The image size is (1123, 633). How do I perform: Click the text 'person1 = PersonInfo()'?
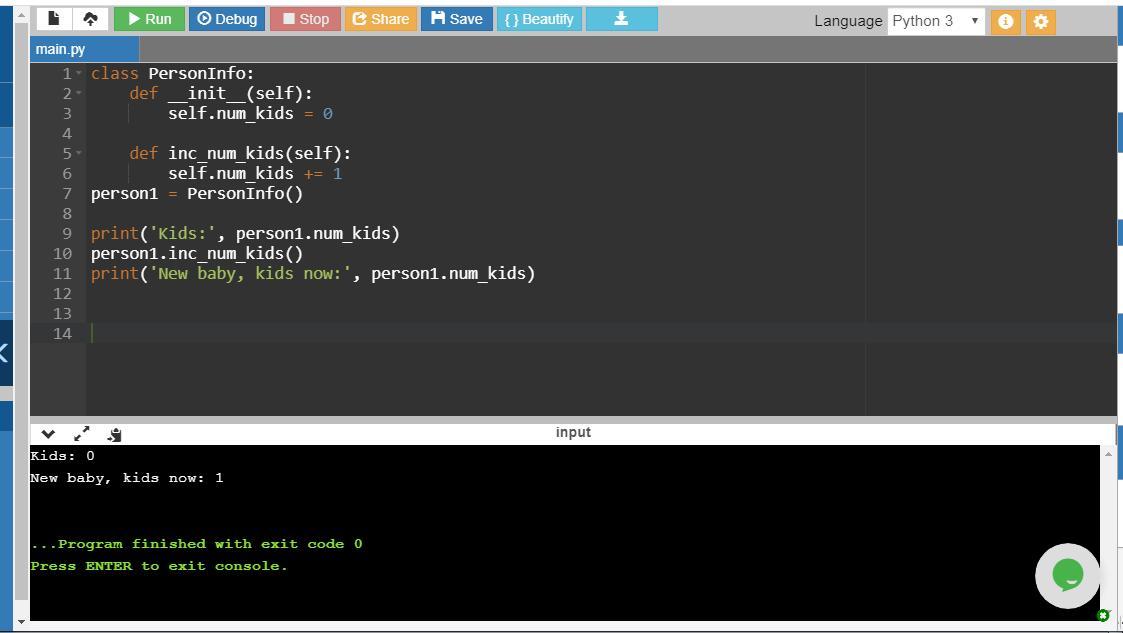pyautogui.click(x=197, y=193)
